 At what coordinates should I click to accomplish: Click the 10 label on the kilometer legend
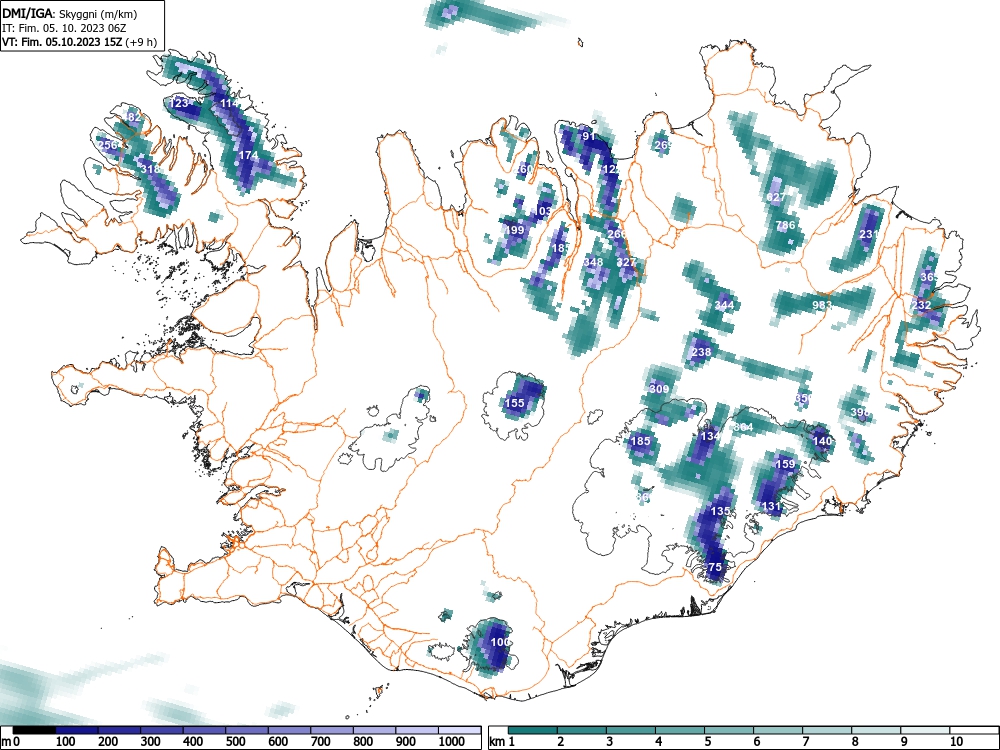pyautogui.click(x=955, y=742)
